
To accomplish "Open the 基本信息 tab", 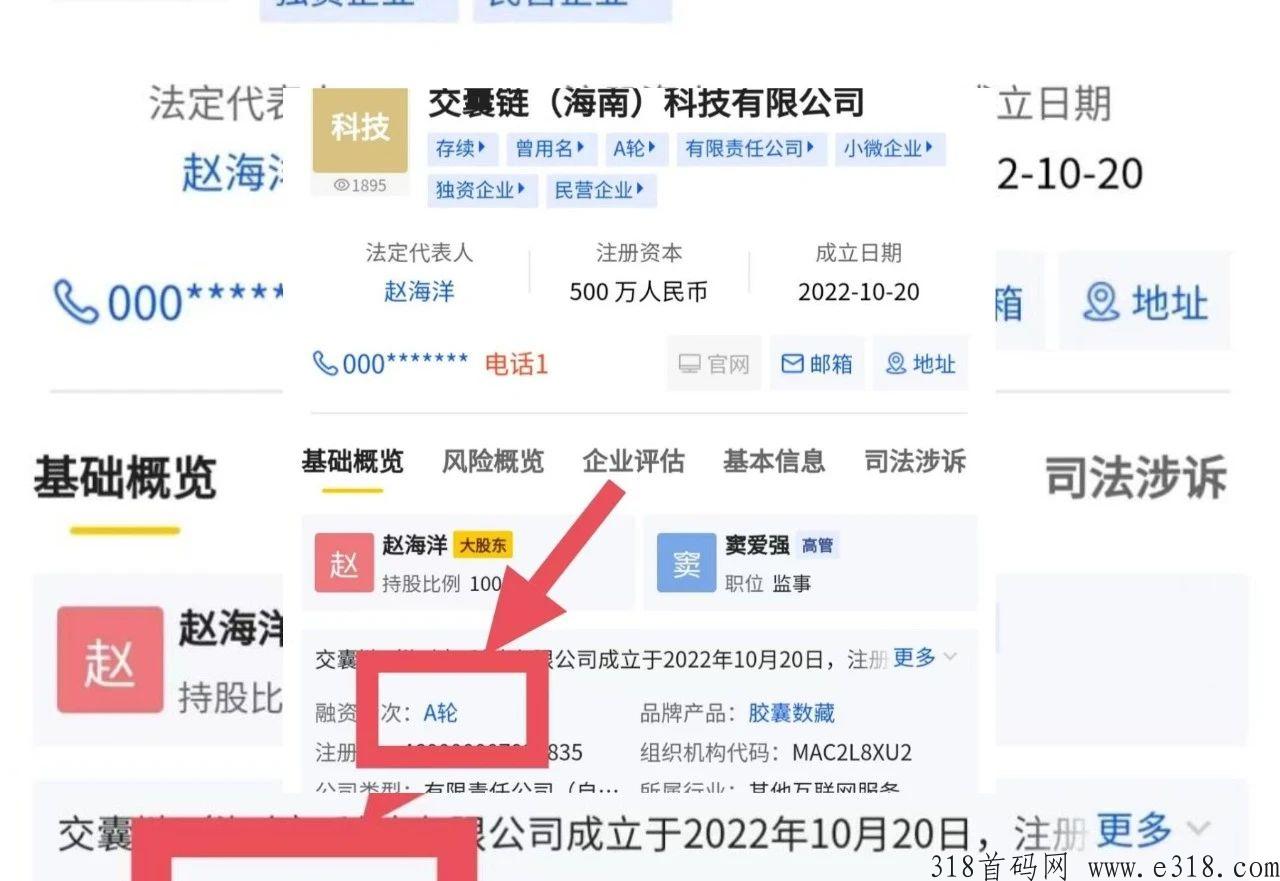I will tap(774, 461).
